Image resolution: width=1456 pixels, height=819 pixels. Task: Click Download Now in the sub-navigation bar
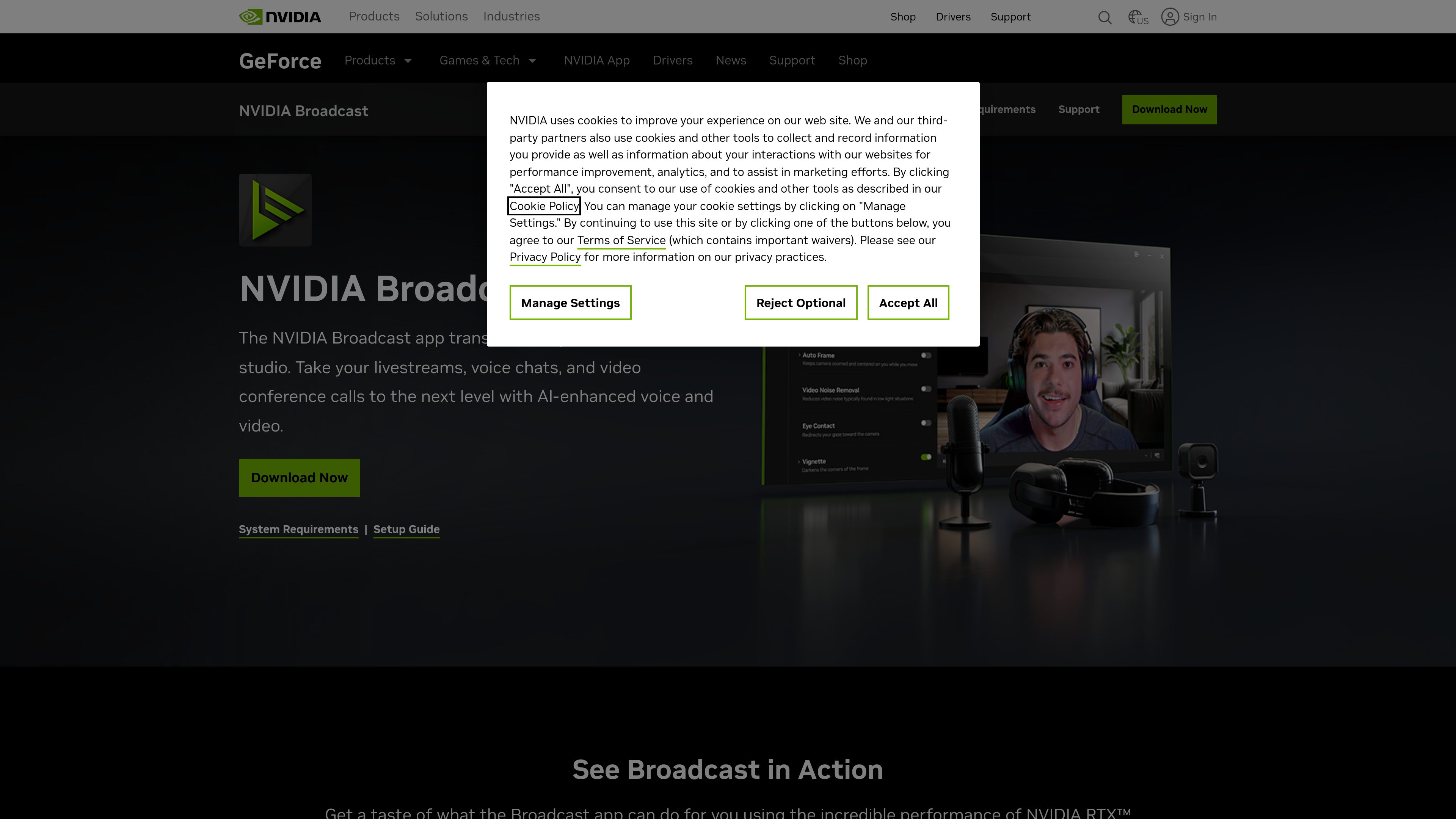[1169, 109]
